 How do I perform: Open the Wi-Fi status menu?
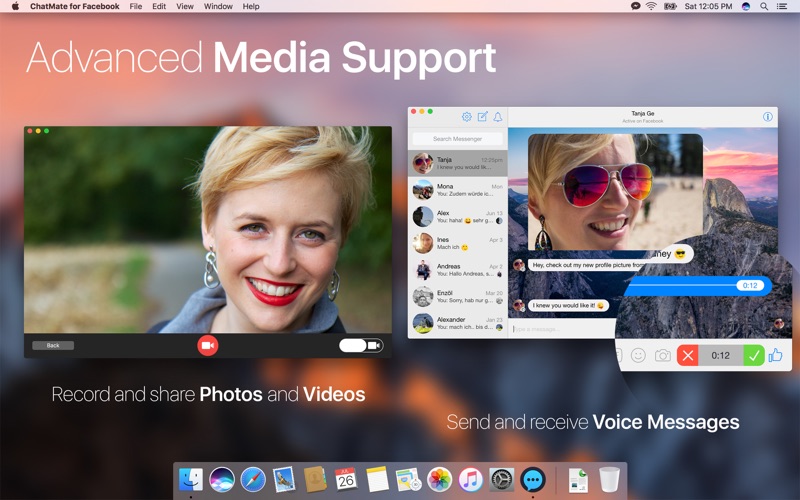(651, 6)
